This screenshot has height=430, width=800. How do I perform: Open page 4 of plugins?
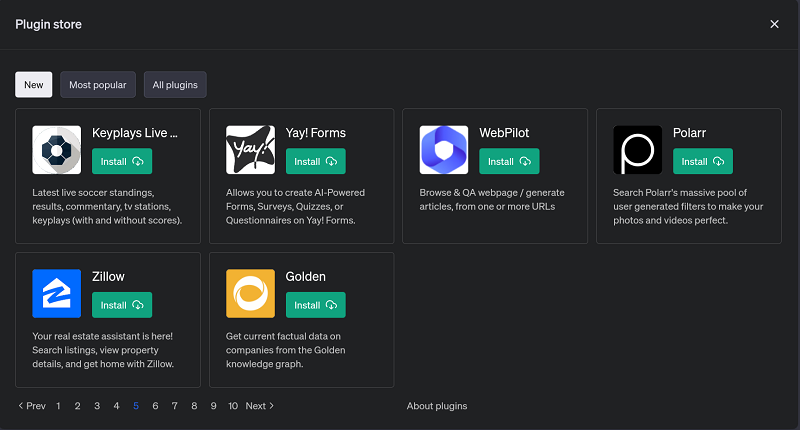click(x=116, y=406)
